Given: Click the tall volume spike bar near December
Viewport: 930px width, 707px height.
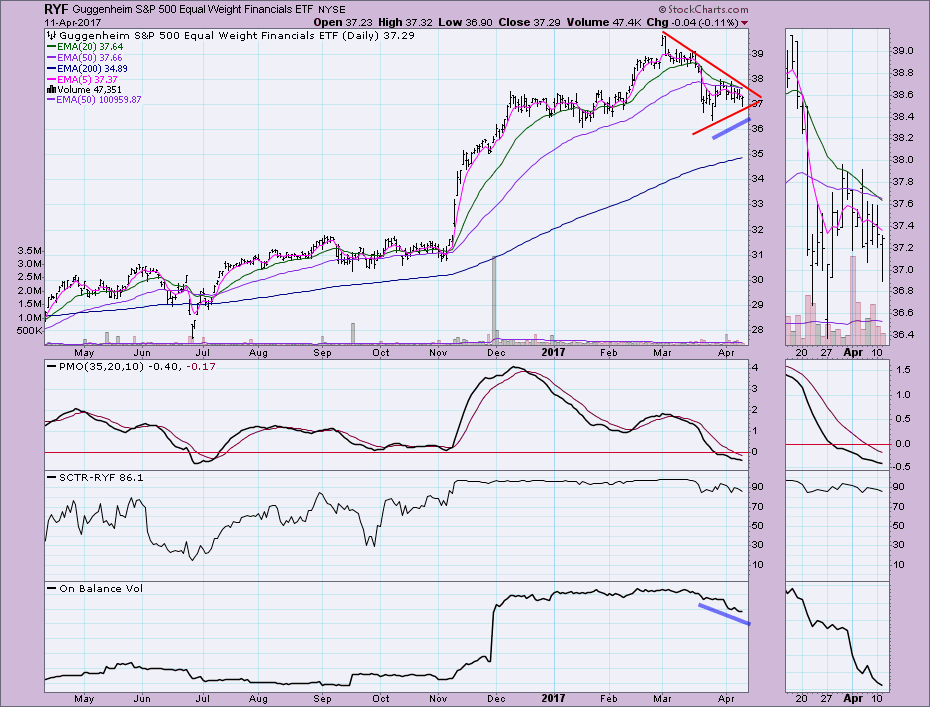Looking at the screenshot, I should (x=494, y=298).
